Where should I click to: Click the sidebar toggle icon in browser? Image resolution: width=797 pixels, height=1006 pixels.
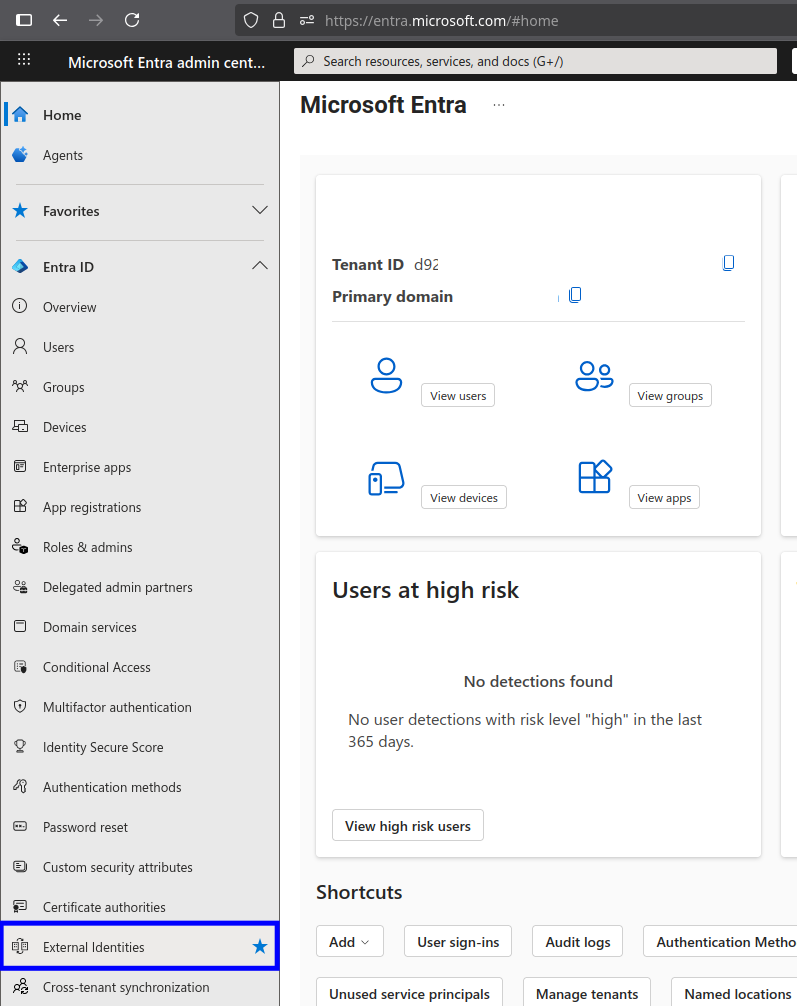[x=24, y=21]
